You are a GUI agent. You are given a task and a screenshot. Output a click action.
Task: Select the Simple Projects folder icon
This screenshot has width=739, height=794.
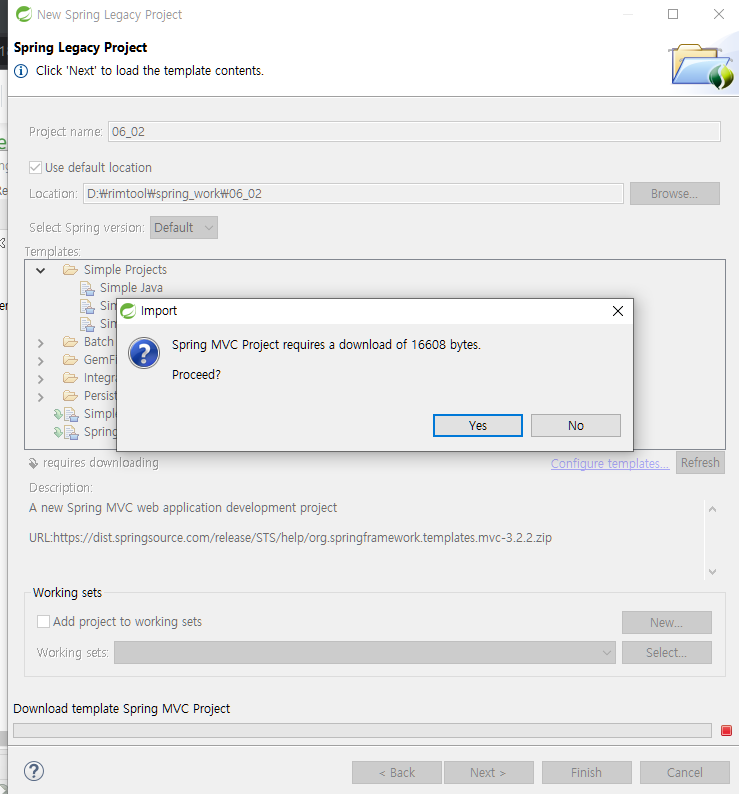70,269
